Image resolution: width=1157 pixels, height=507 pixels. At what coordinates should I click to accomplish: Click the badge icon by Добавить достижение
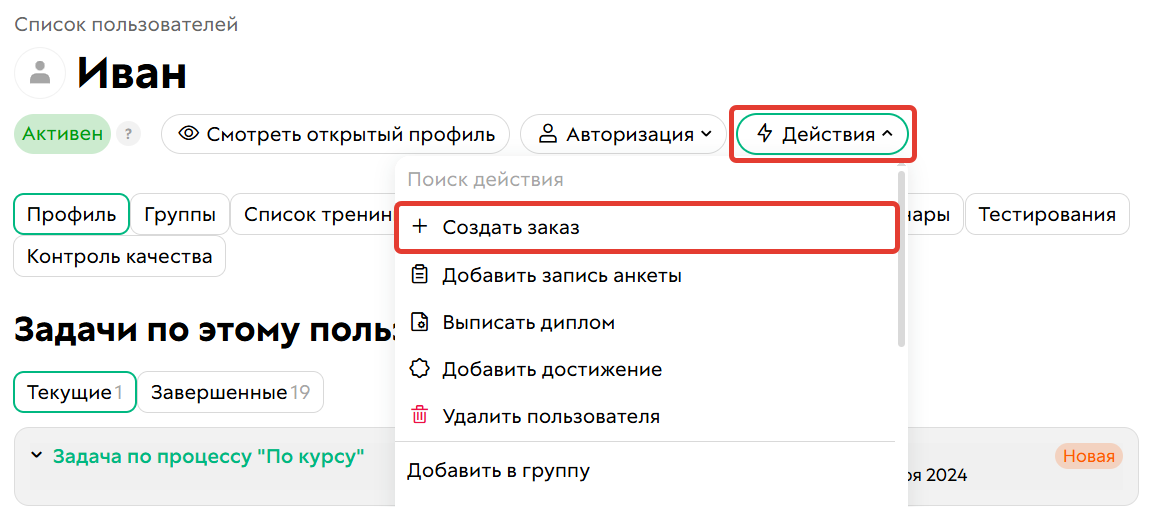pyautogui.click(x=419, y=369)
